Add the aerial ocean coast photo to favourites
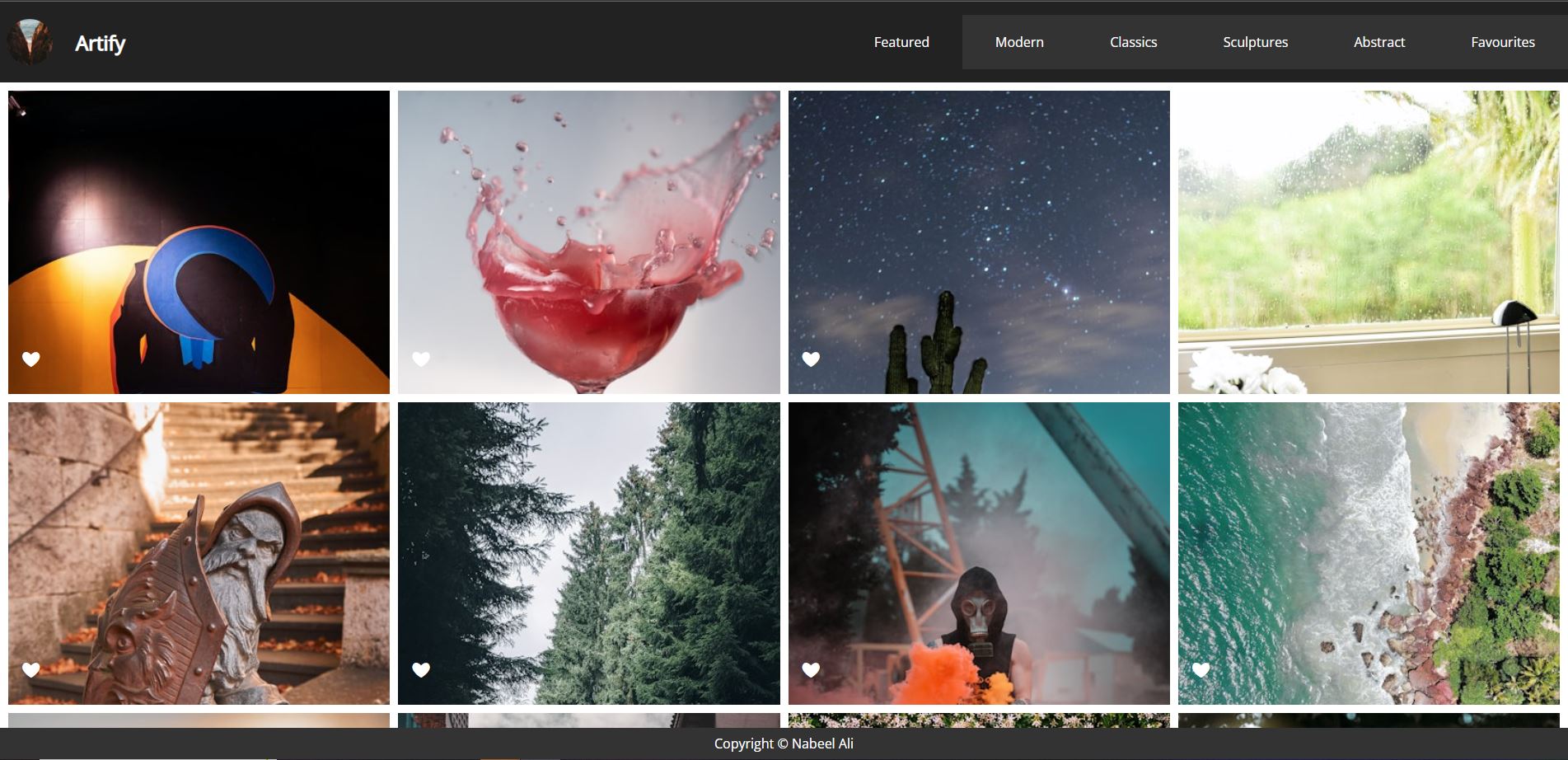Viewport: 1568px width, 760px height. [x=1201, y=670]
